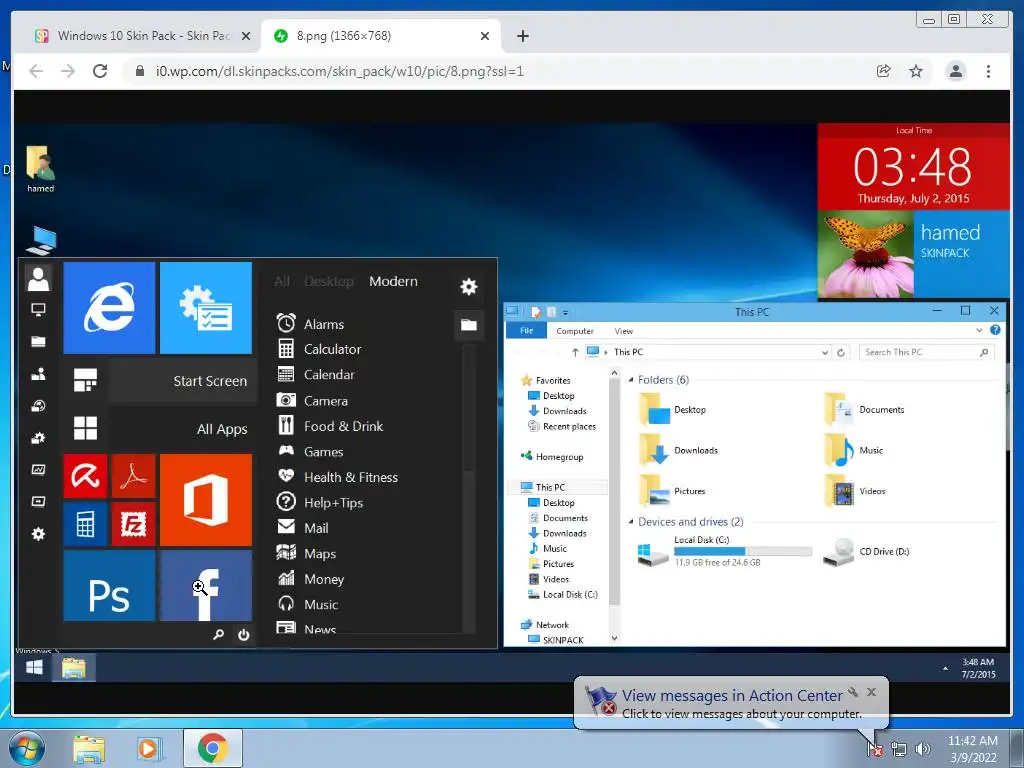Launch the Photoshop Ps tile

(109, 586)
